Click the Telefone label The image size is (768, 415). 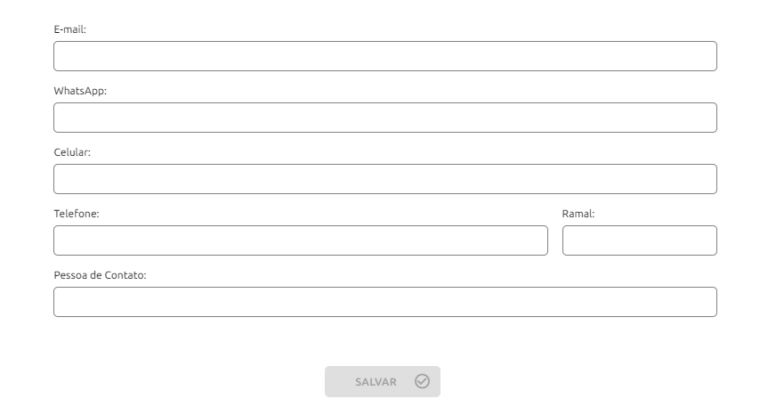pyautogui.click(x=76, y=214)
